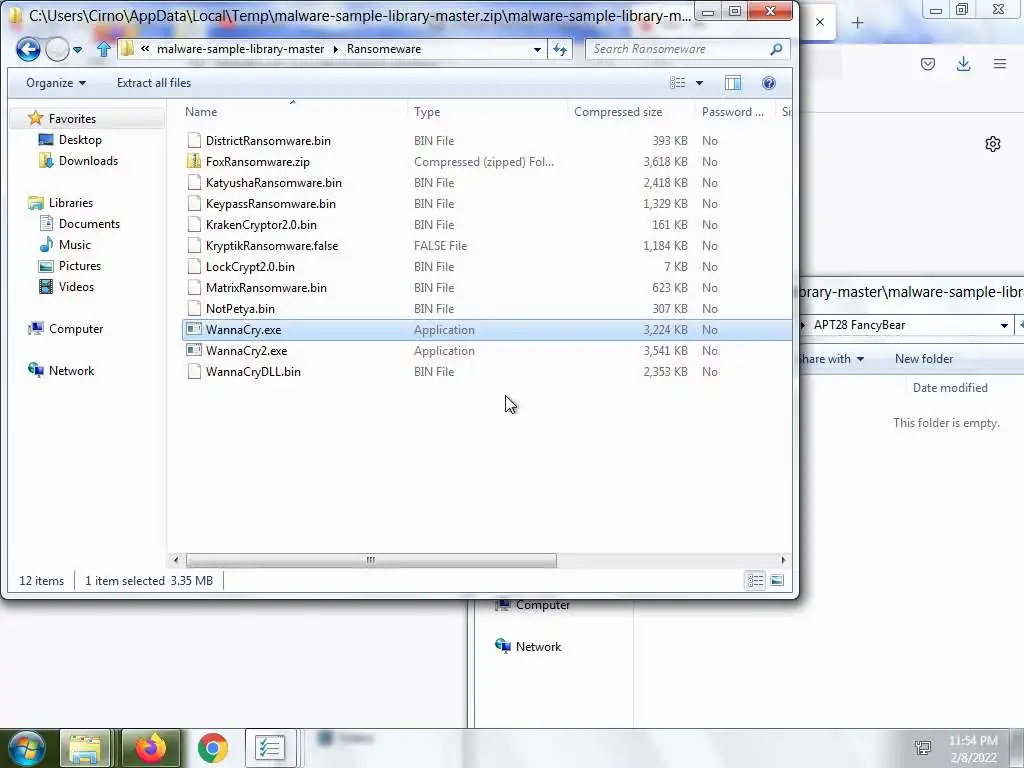Open Share with menu in back window

click(x=831, y=359)
